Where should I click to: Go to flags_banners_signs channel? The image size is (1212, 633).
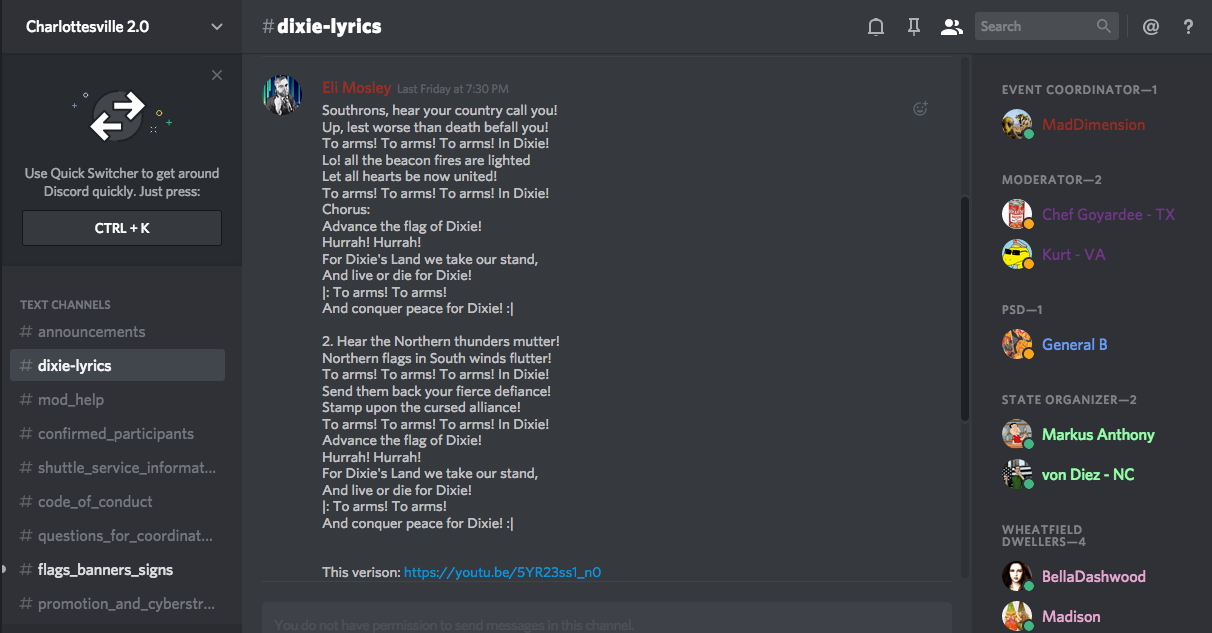point(105,570)
